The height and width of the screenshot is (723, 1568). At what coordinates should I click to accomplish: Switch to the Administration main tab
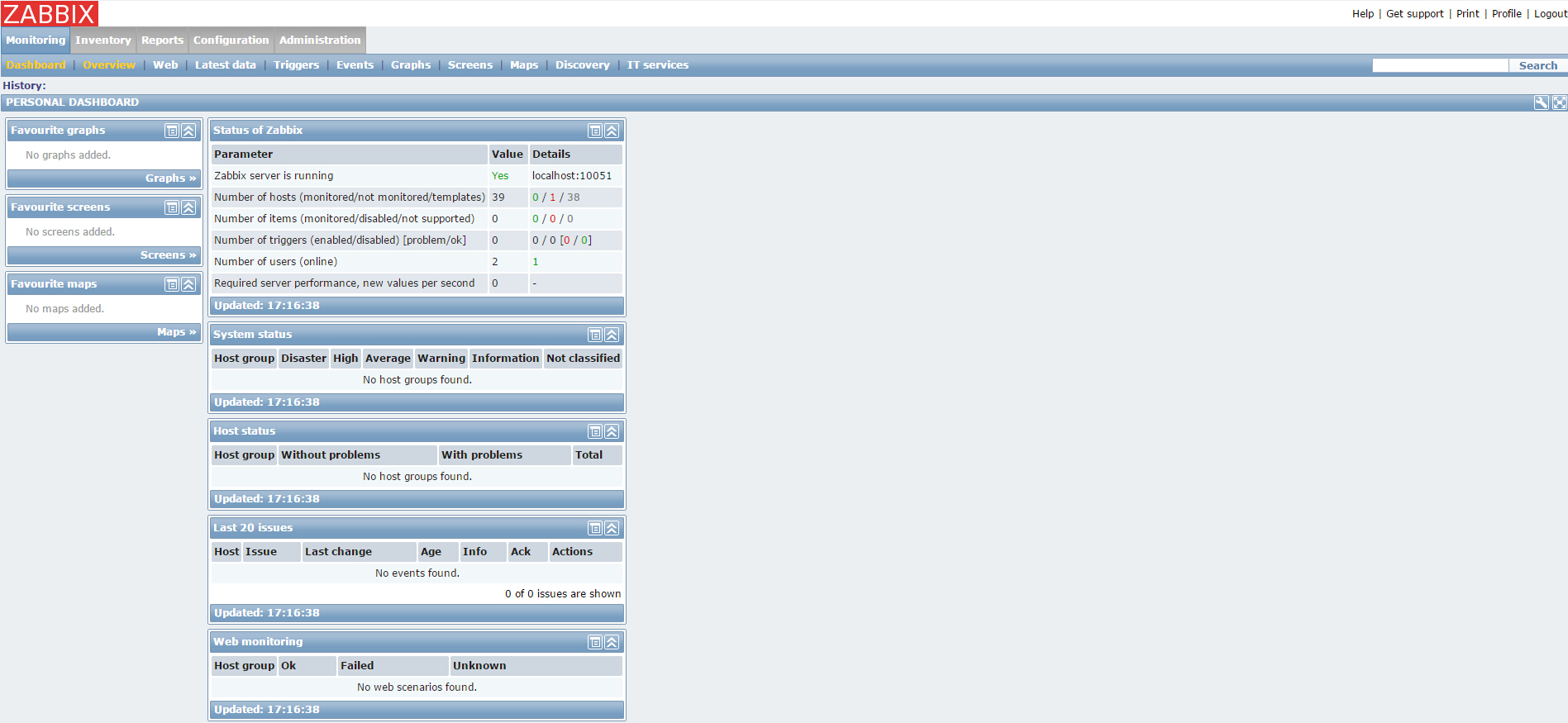click(x=320, y=40)
